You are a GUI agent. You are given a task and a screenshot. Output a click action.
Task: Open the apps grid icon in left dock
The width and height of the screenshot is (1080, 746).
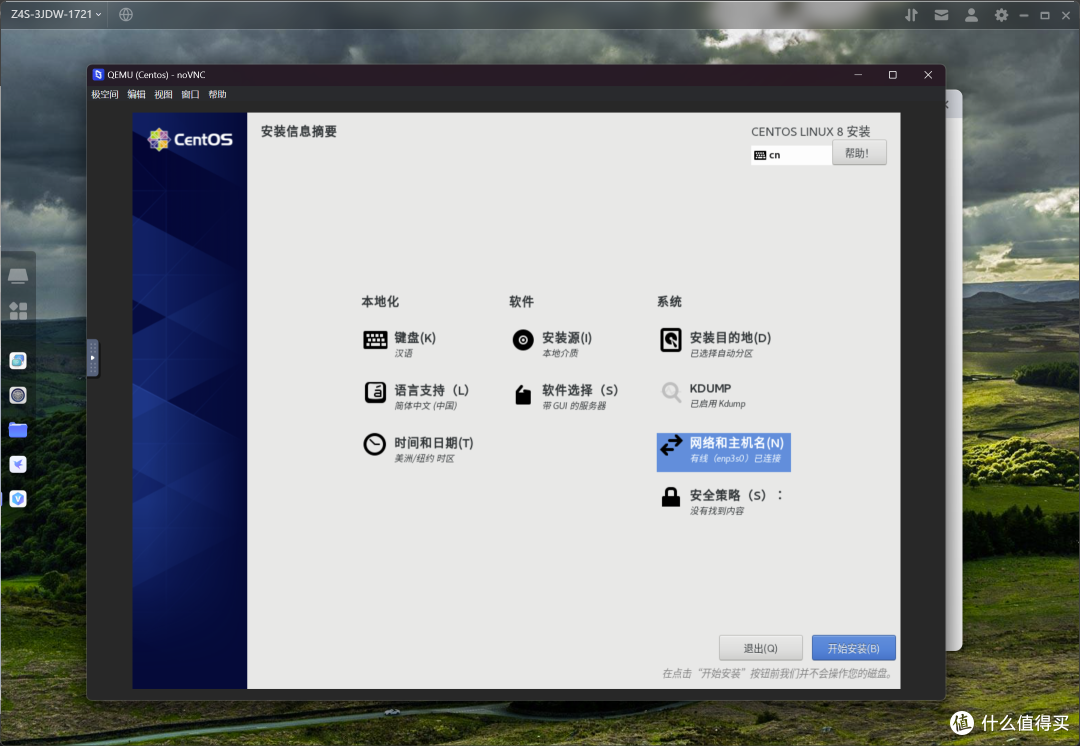pos(18,311)
